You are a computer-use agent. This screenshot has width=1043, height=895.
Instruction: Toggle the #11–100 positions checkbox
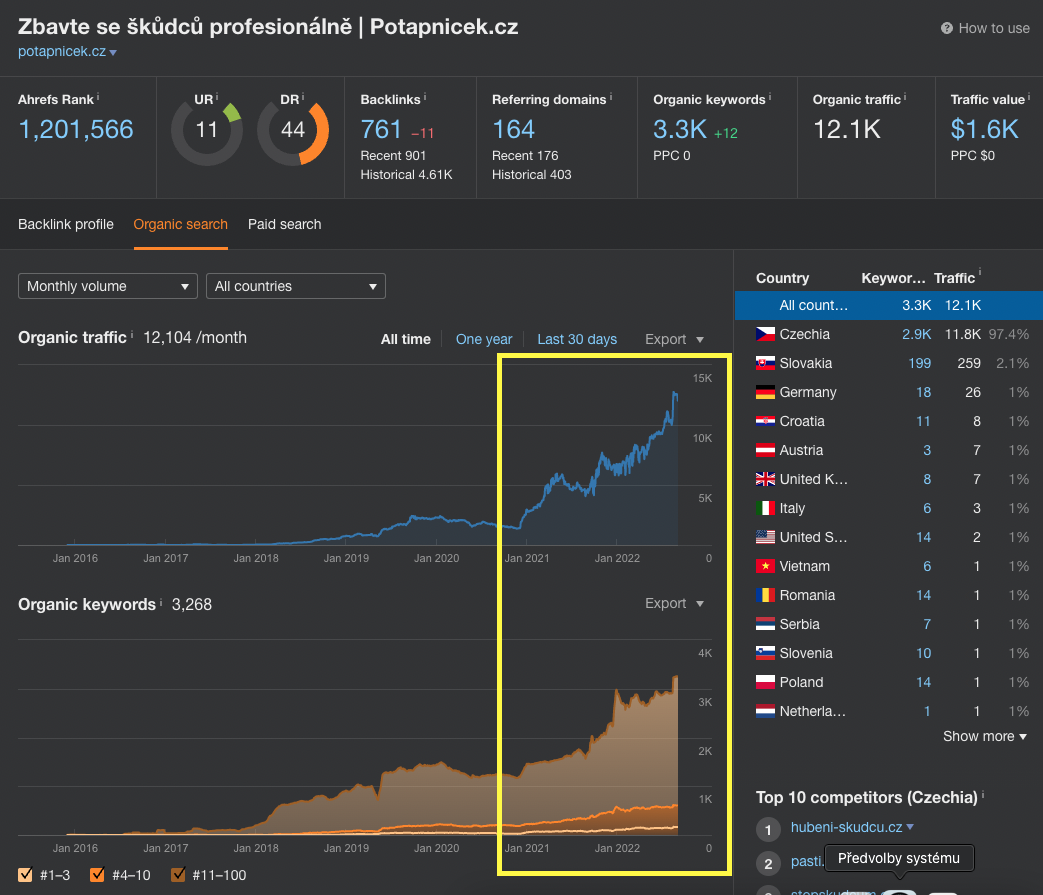(178, 874)
